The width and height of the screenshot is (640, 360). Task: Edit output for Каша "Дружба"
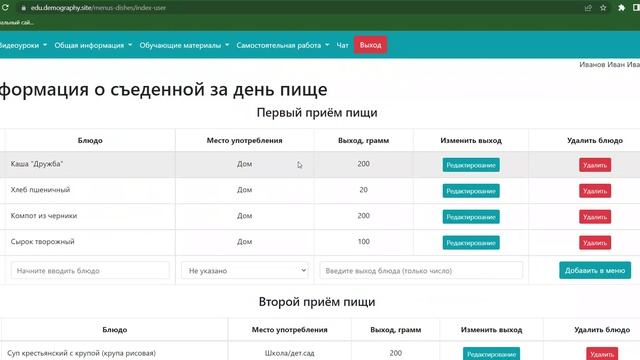(x=471, y=165)
